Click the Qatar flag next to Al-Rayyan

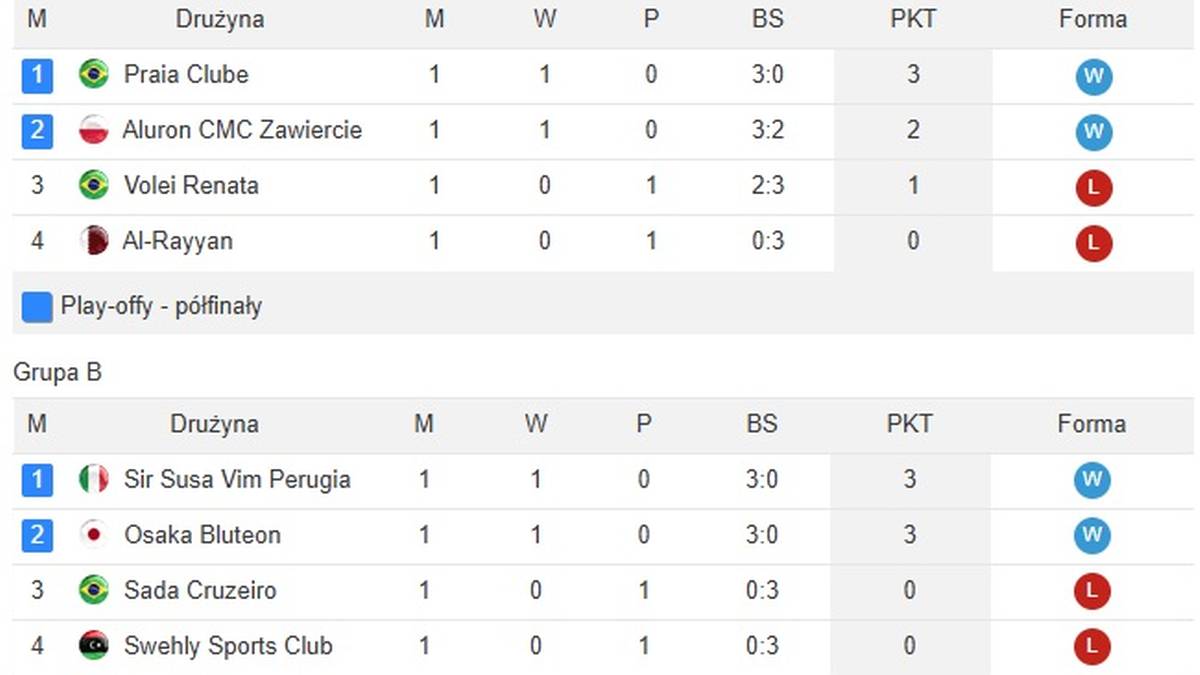click(94, 241)
